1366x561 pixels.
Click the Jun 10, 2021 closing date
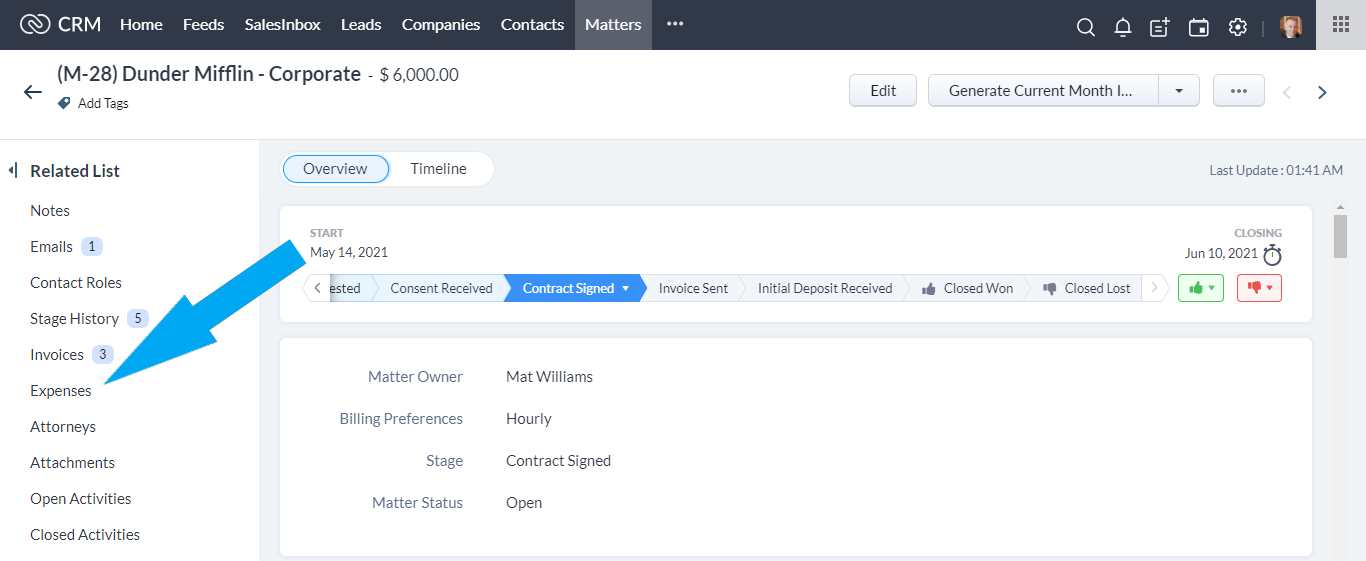pyautogui.click(x=1221, y=253)
